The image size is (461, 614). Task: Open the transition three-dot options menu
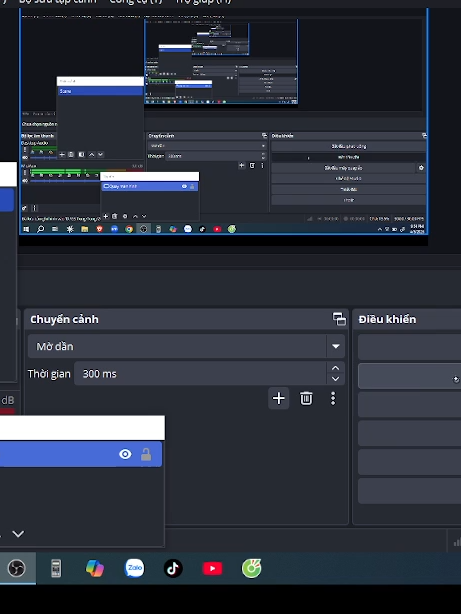(x=333, y=398)
